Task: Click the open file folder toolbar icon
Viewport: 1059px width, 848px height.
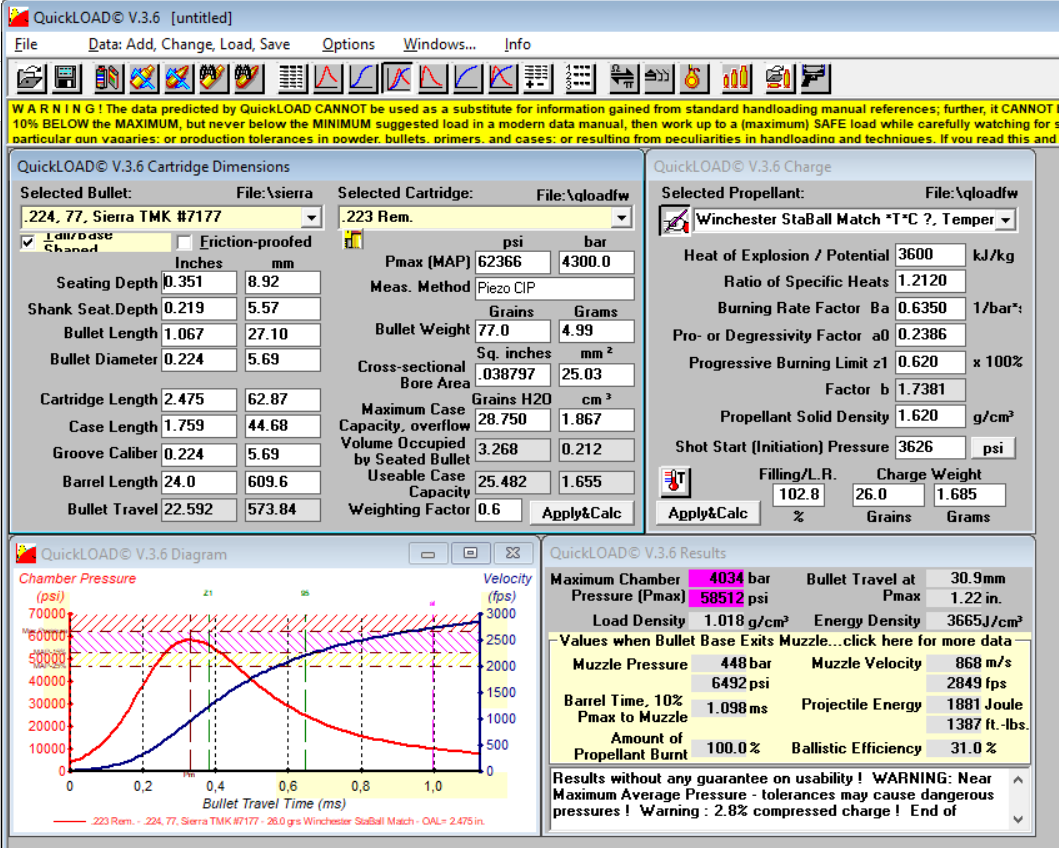Action: [30, 78]
